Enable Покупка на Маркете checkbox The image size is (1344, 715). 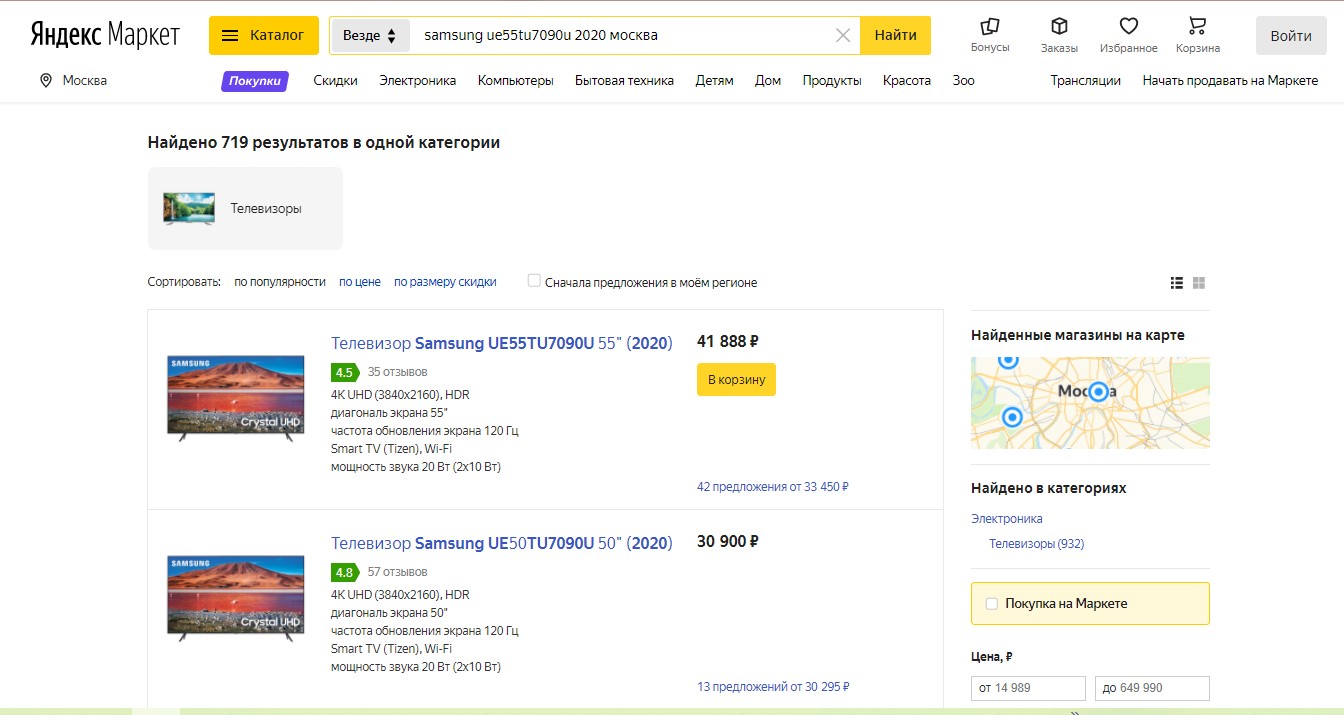pos(992,603)
